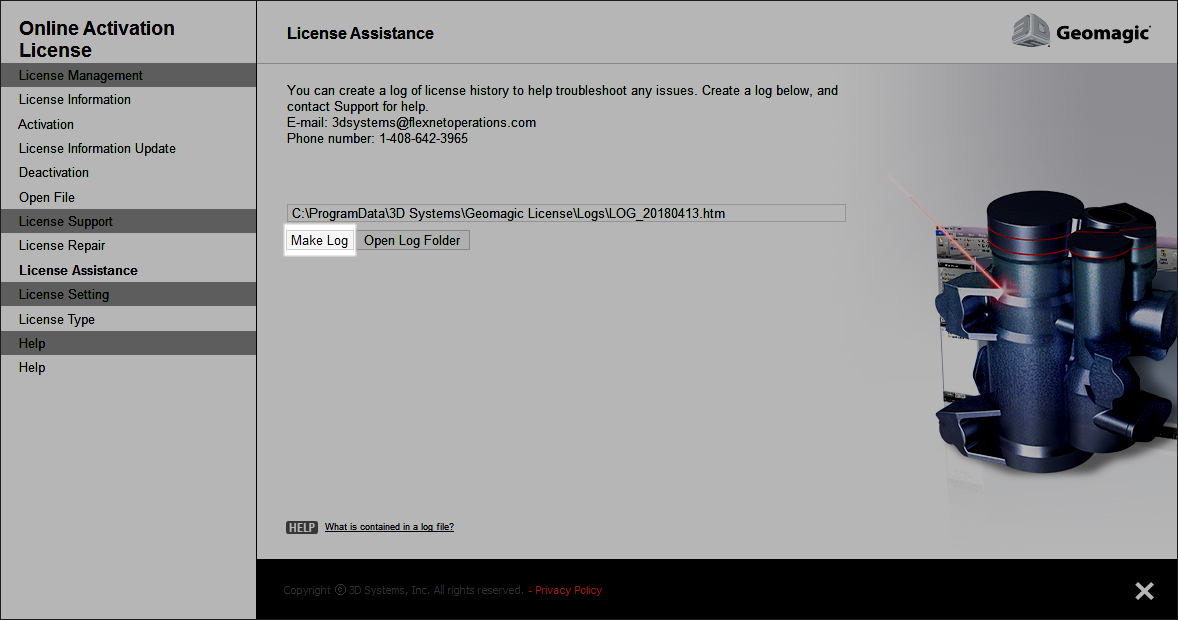Select the License Assistance menu entry

[74, 270]
